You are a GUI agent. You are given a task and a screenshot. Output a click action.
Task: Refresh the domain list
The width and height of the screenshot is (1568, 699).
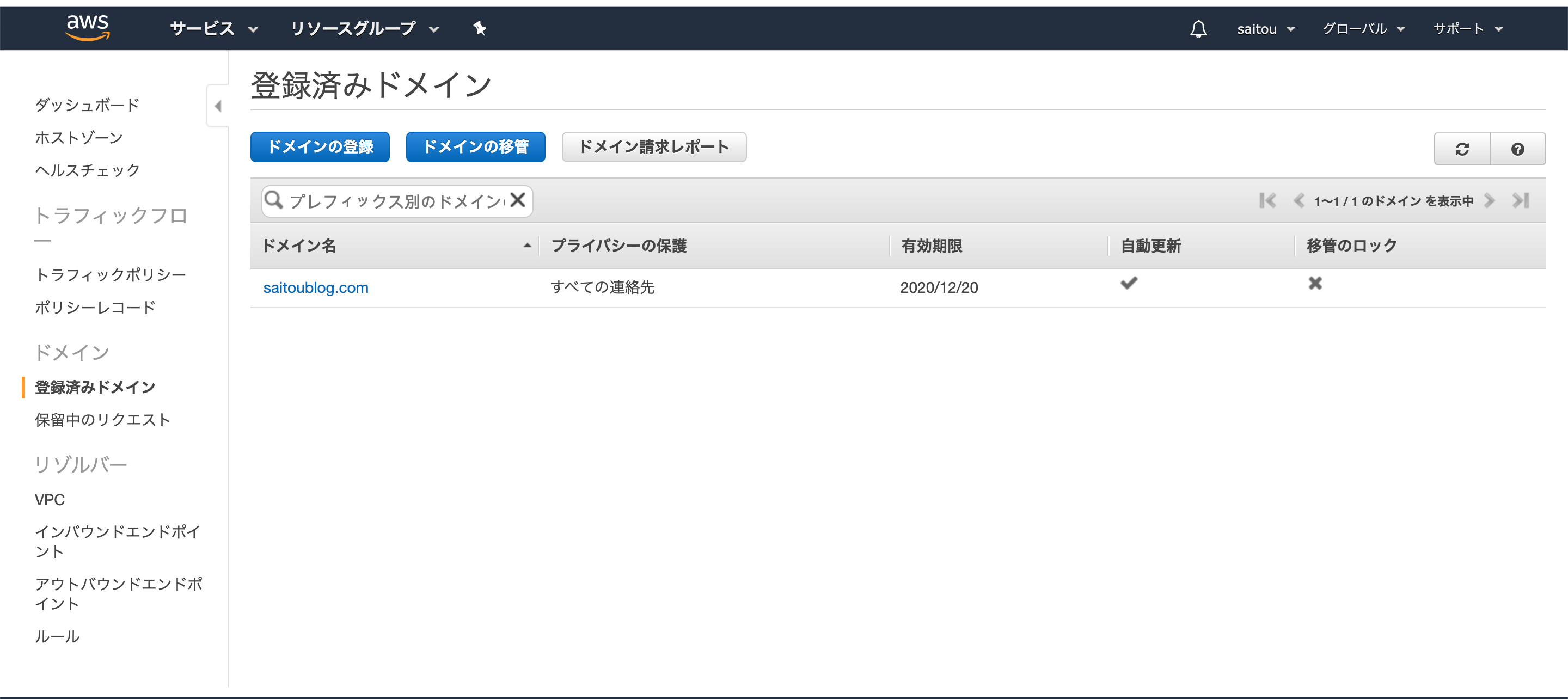(x=1461, y=148)
